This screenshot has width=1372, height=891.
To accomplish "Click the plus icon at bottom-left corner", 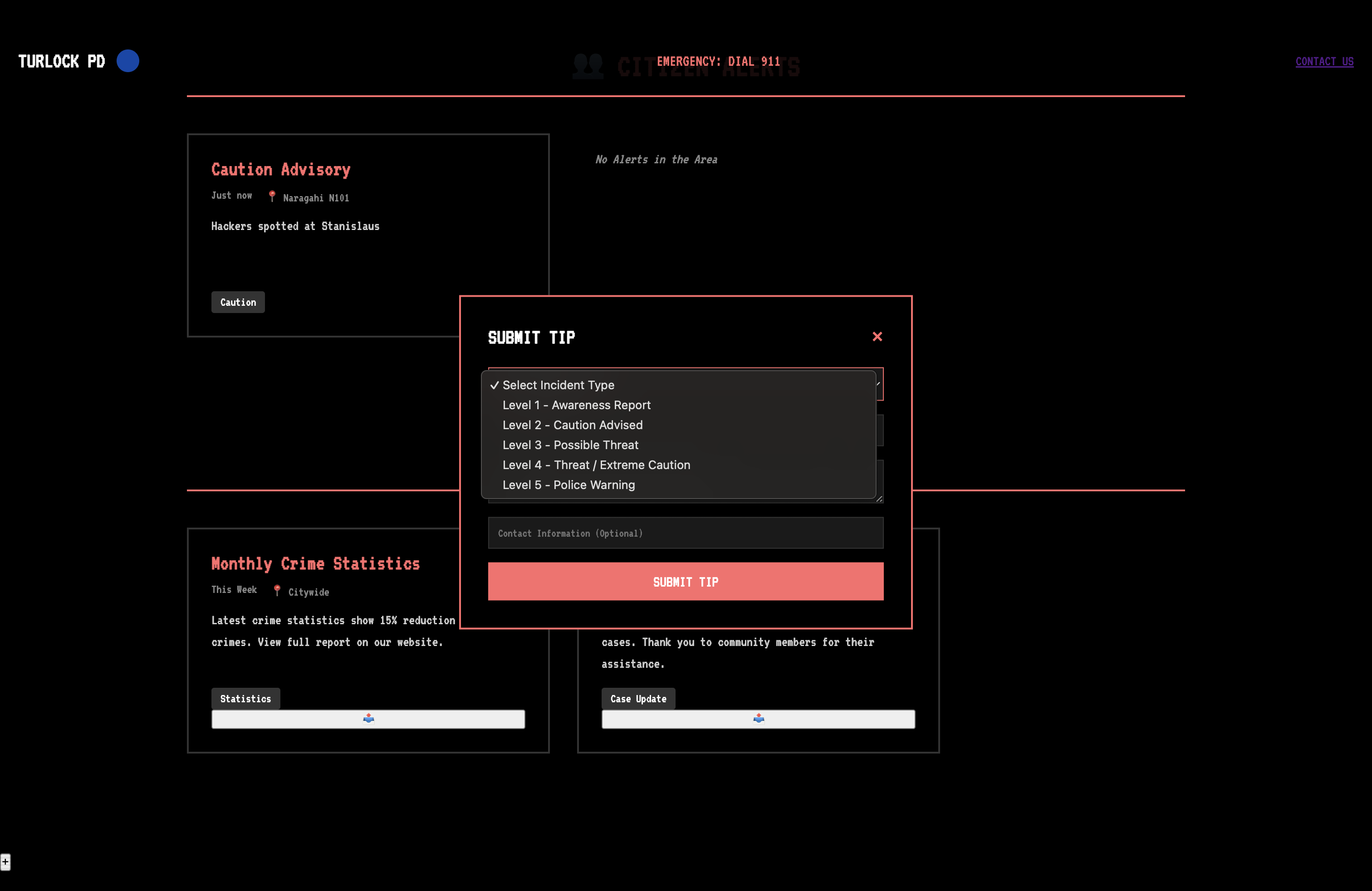I will (x=5, y=862).
